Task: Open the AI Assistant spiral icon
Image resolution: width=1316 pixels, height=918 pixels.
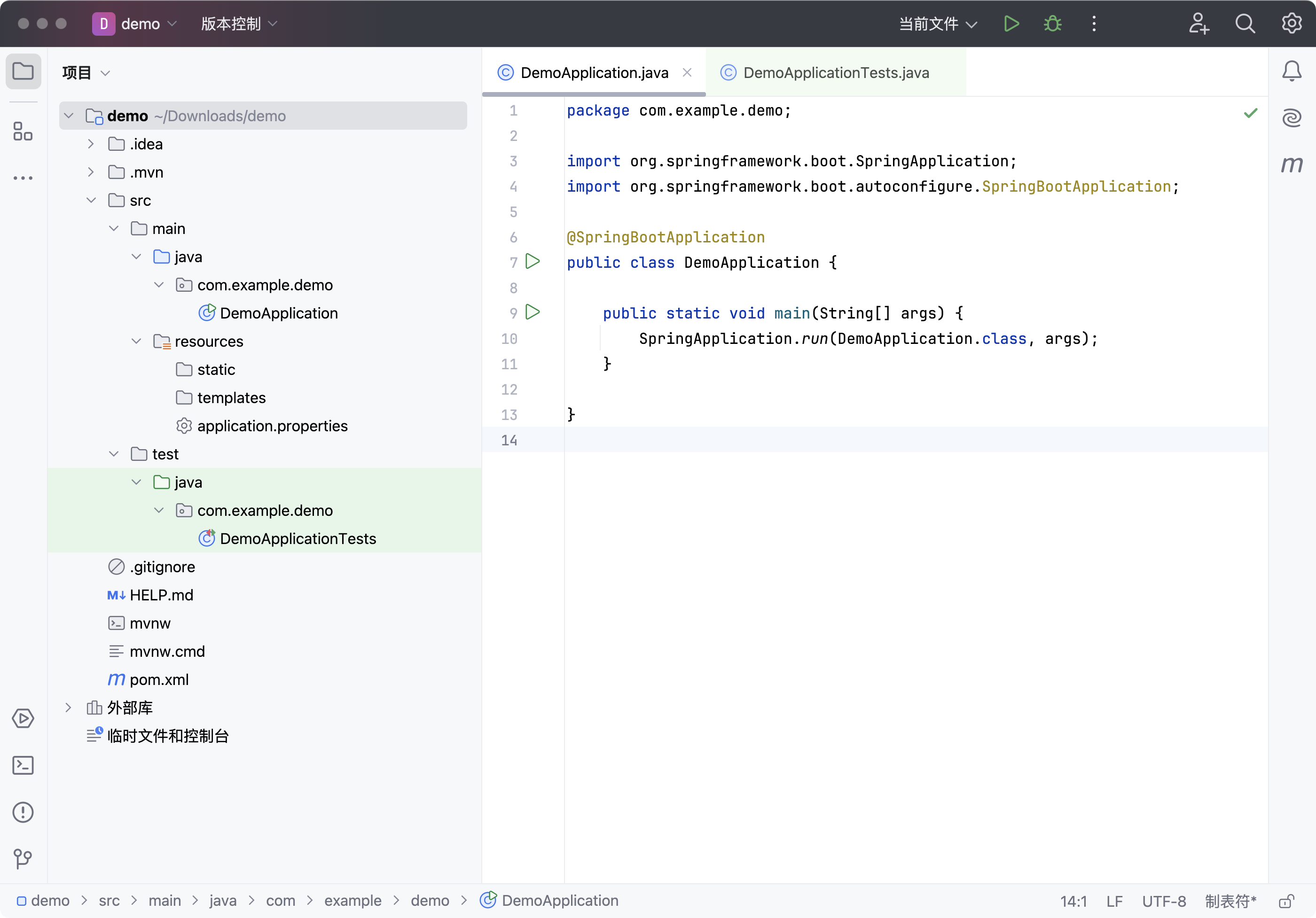Action: (x=1292, y=118)
